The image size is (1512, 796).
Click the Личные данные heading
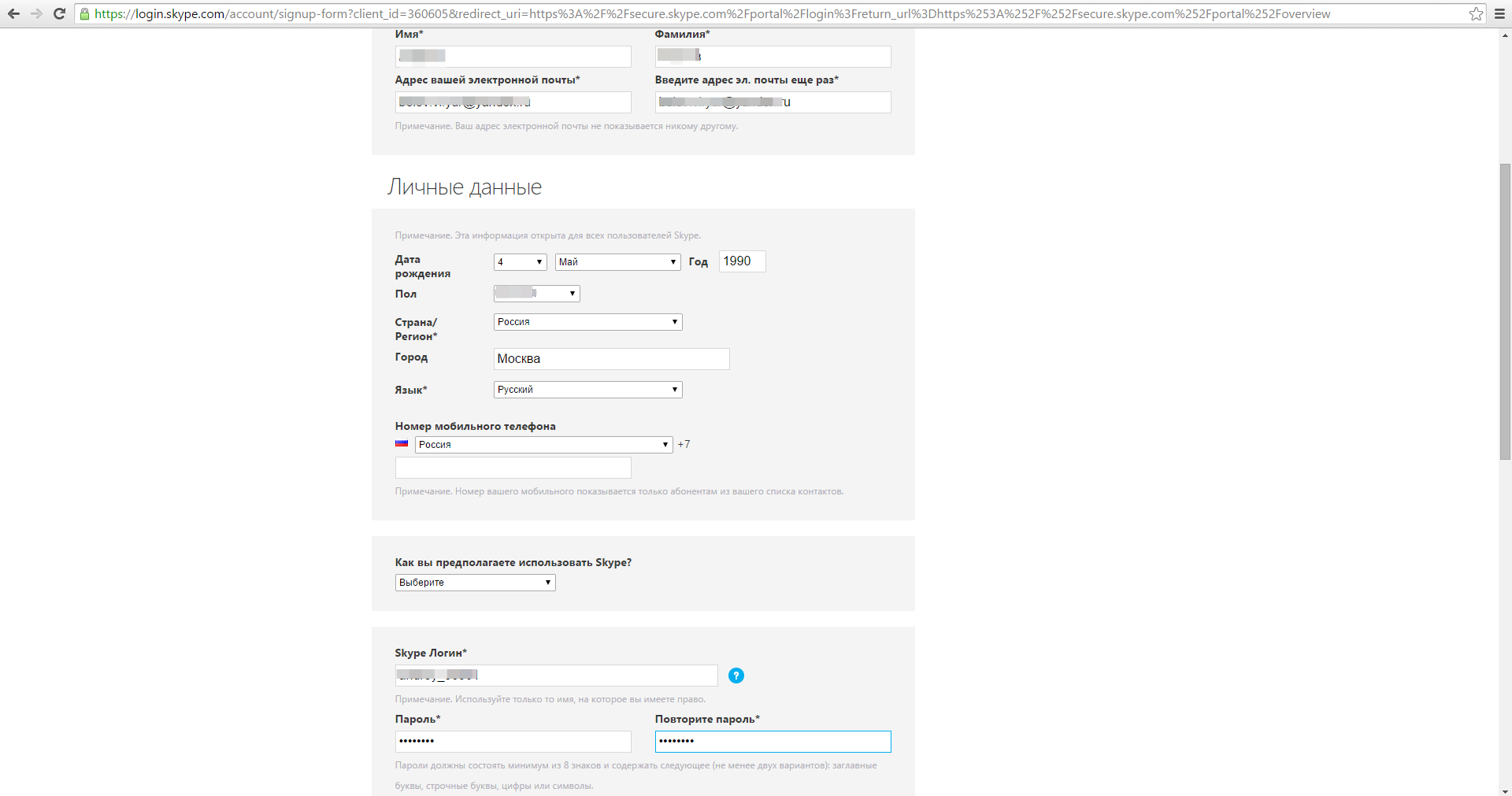[x=465, y=187]
